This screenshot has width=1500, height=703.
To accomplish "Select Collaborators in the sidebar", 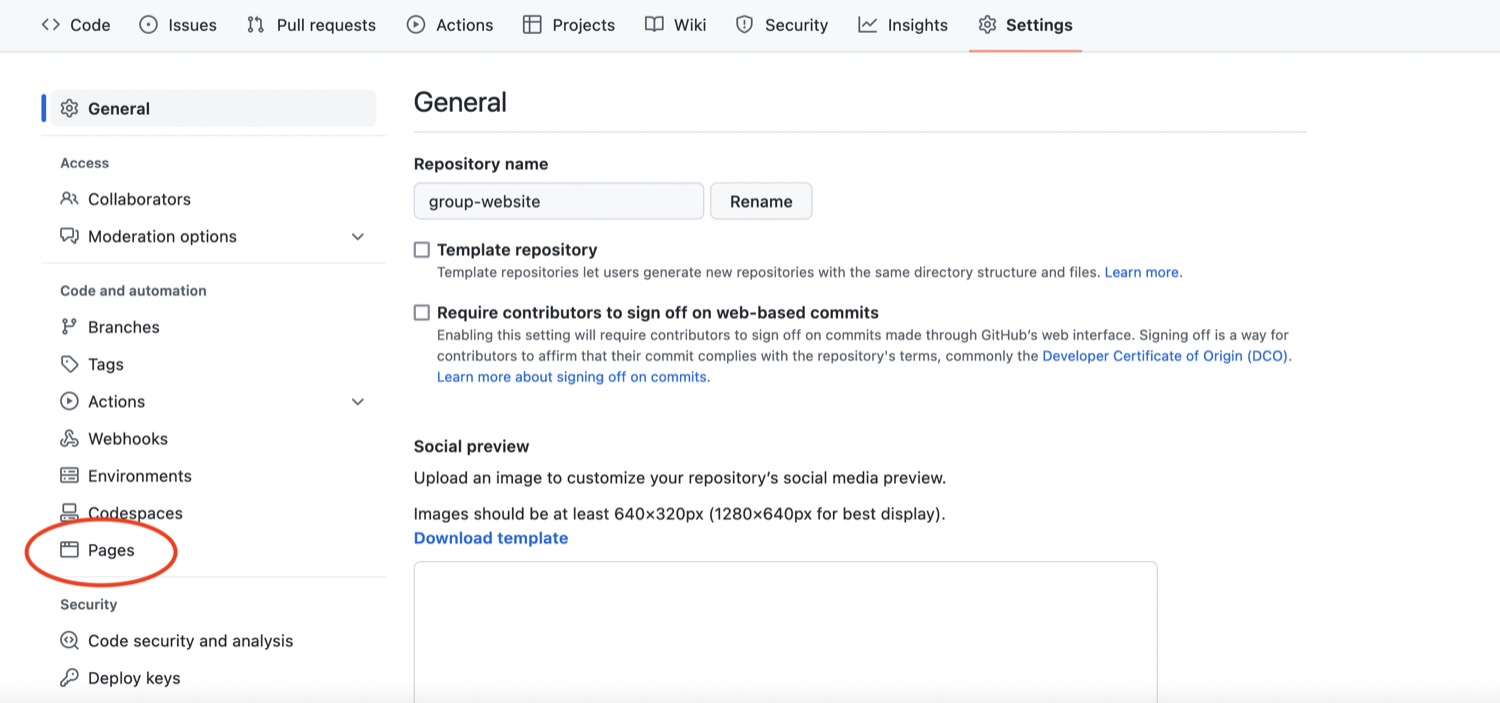I will (x=139, y=199).
